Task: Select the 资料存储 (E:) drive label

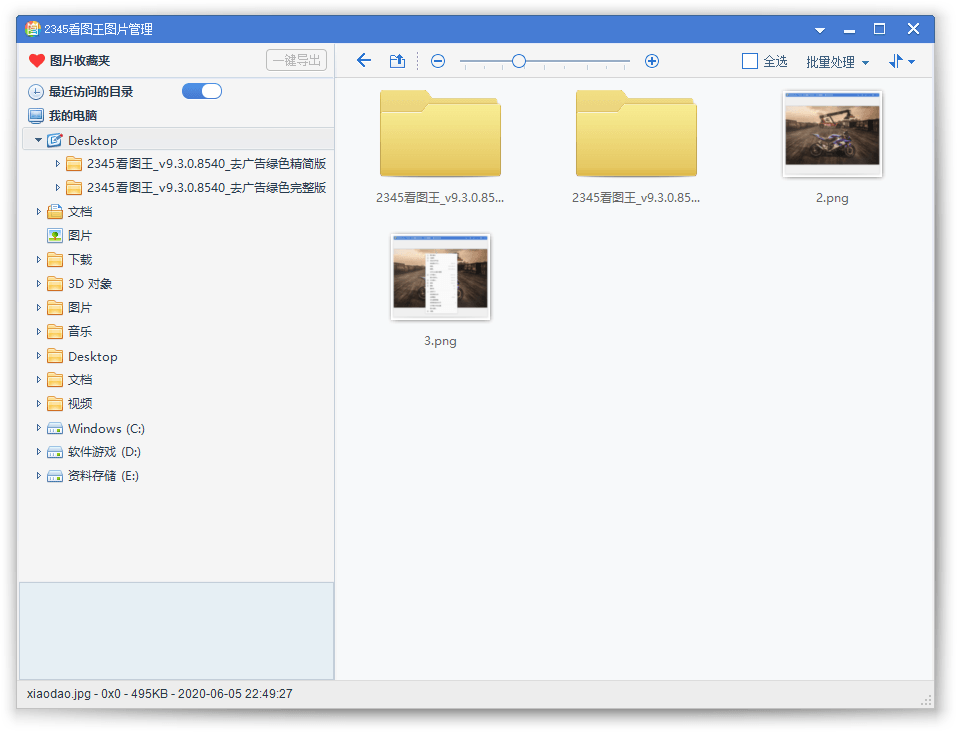Action: pyautogui.click(x=103, y=476)
